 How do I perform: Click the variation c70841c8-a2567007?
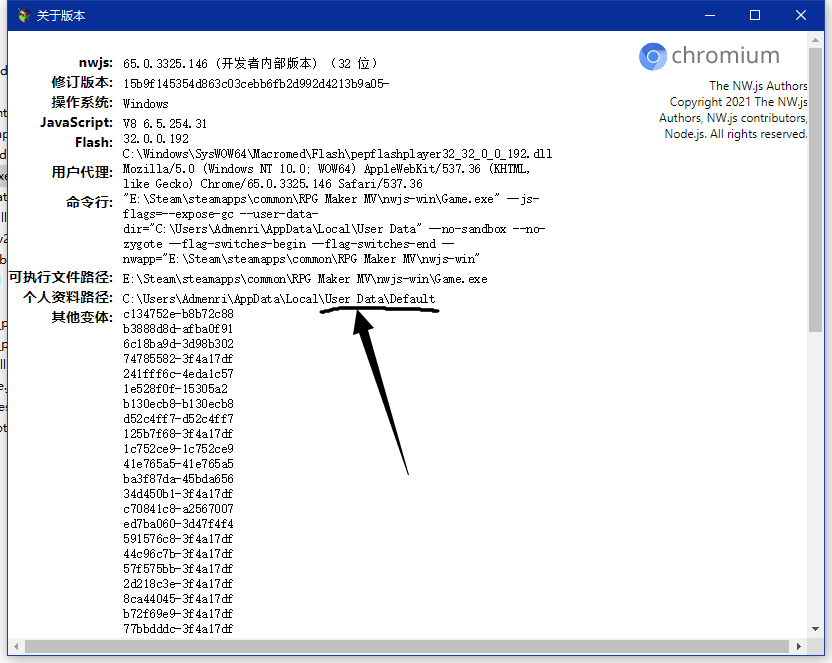(178, 509)
